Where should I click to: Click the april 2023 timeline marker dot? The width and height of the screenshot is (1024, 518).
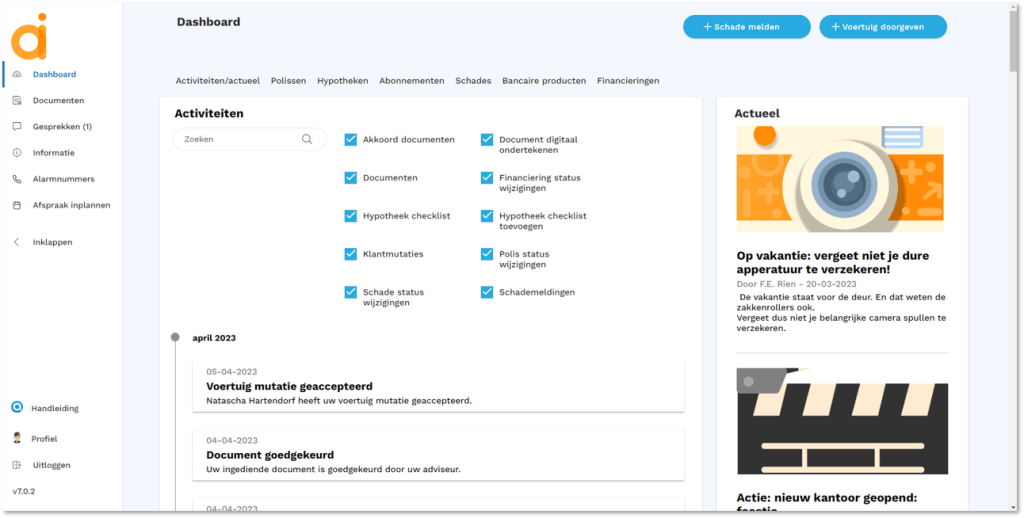tap(175, 338)
